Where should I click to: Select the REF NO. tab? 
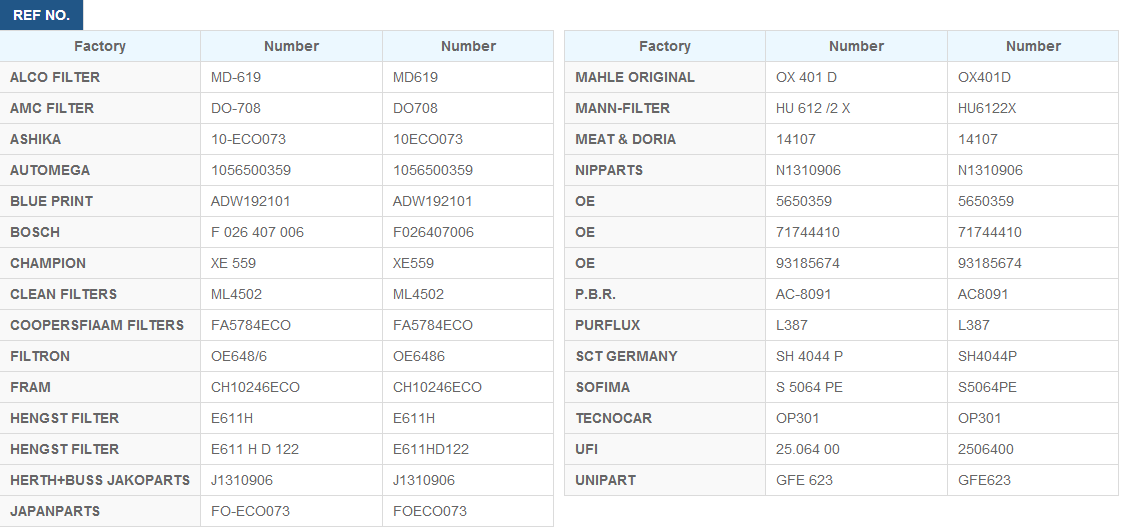41,15
